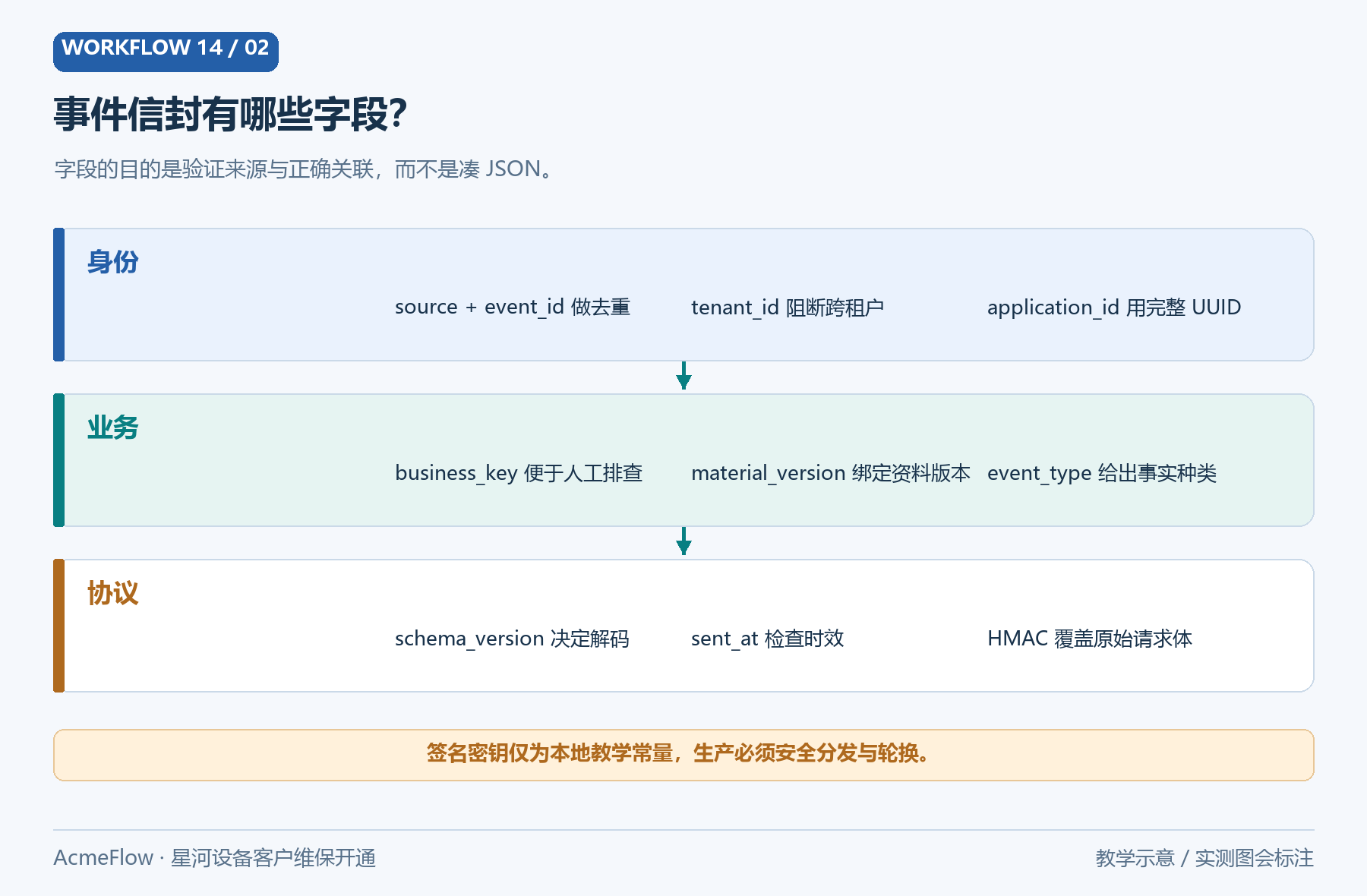Image resolution: width=1367 pixels, height=896 pixels.
Task: Click 'sent_at 检查时效'
Action: tap(768, 639)
